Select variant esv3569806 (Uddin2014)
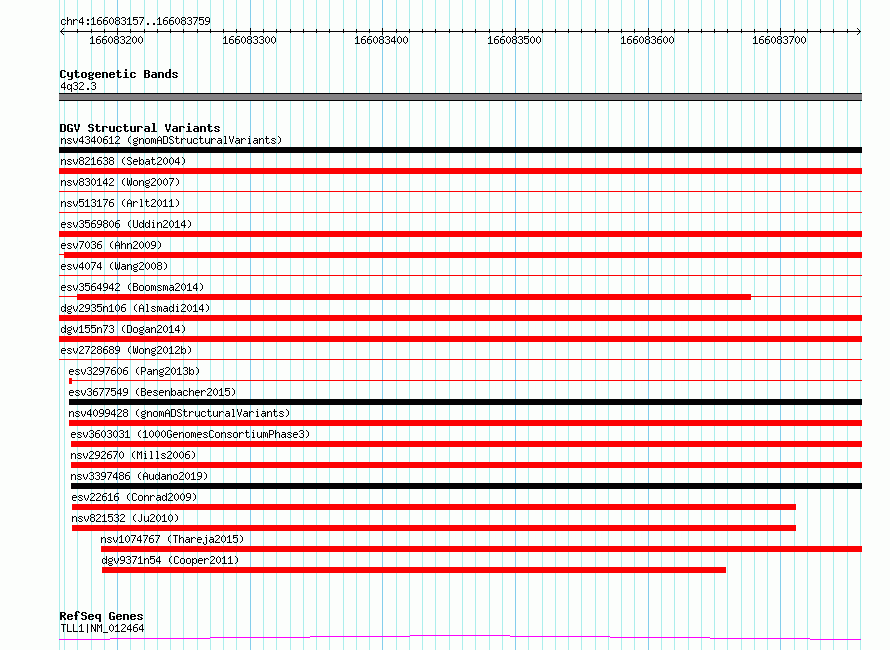The height and width of the screenshot is (650, 890). coord(126,224)
